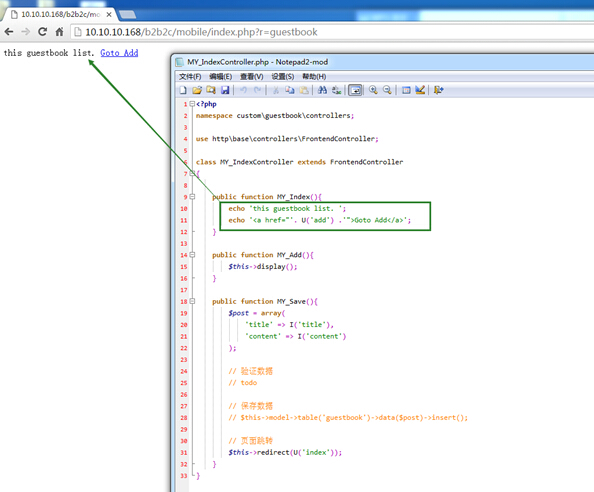This screenshot has width=594, height=492.
Task: Zoom out on the editor text
Action: coord(387,90)
